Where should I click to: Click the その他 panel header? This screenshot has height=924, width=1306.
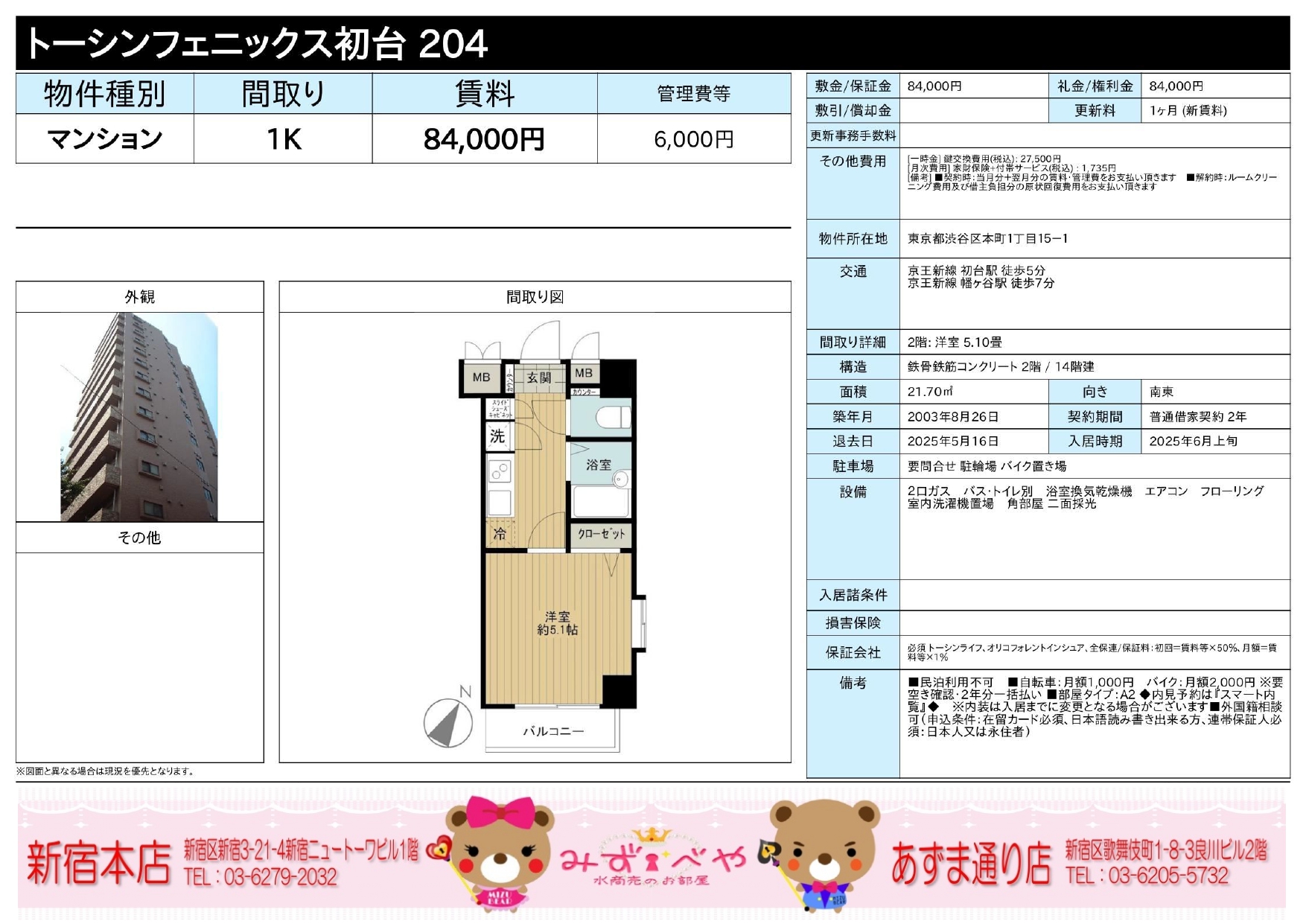pos(140,538)
